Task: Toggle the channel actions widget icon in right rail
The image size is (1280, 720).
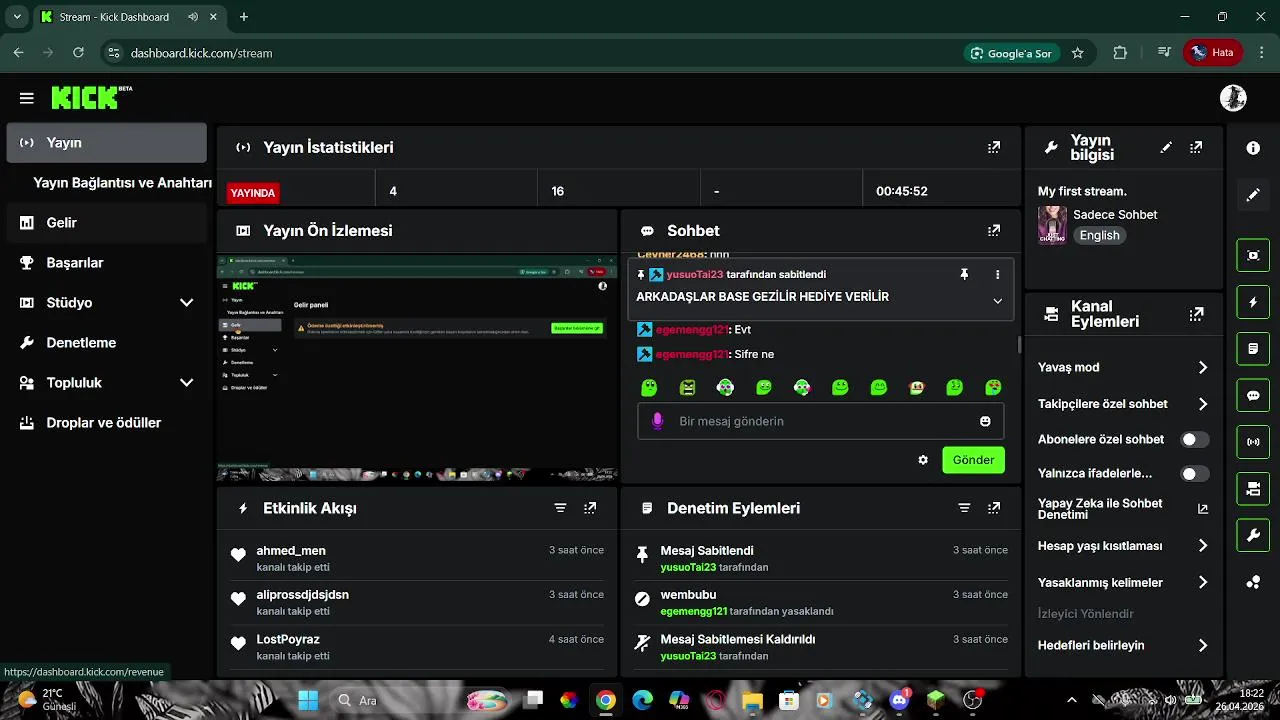Action: 1253,489
